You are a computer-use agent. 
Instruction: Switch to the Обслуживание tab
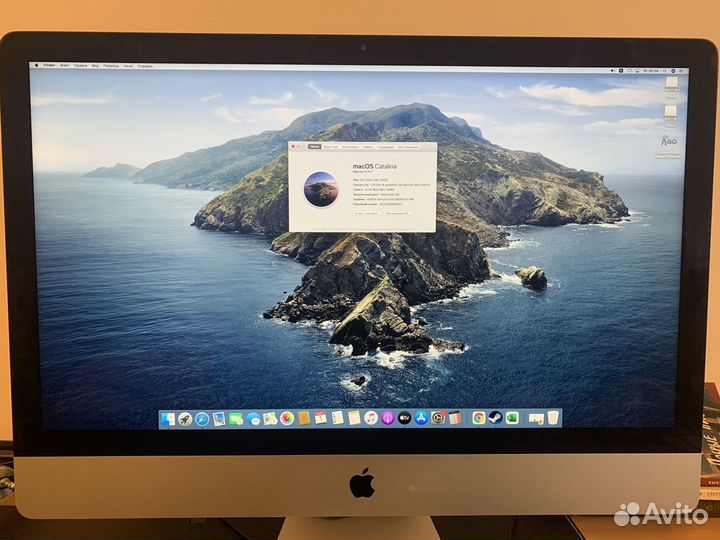click(408, 147)
